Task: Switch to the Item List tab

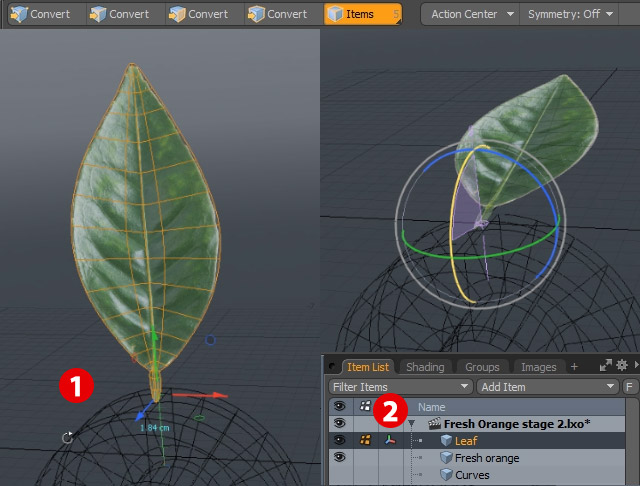Action: (368, 367)
